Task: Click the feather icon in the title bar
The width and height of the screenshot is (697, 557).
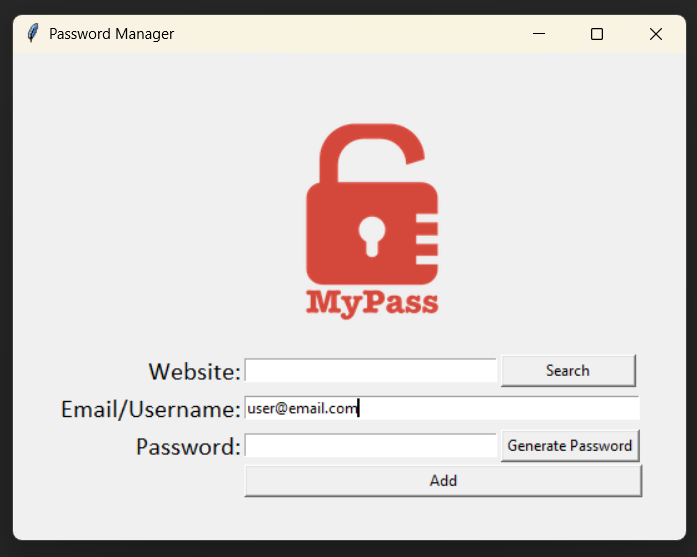Action: (x=33, y=34)
